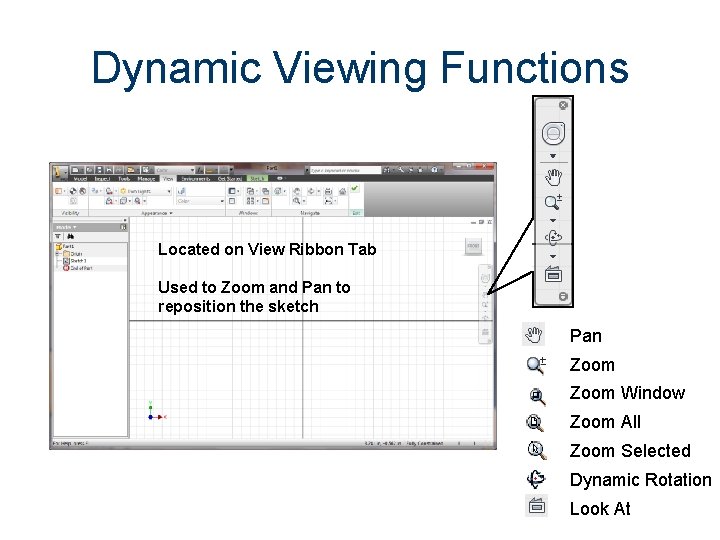Expand the Appearance panel arrow
The height and width of the screenshot is (540, 720).
click(171, 213)
